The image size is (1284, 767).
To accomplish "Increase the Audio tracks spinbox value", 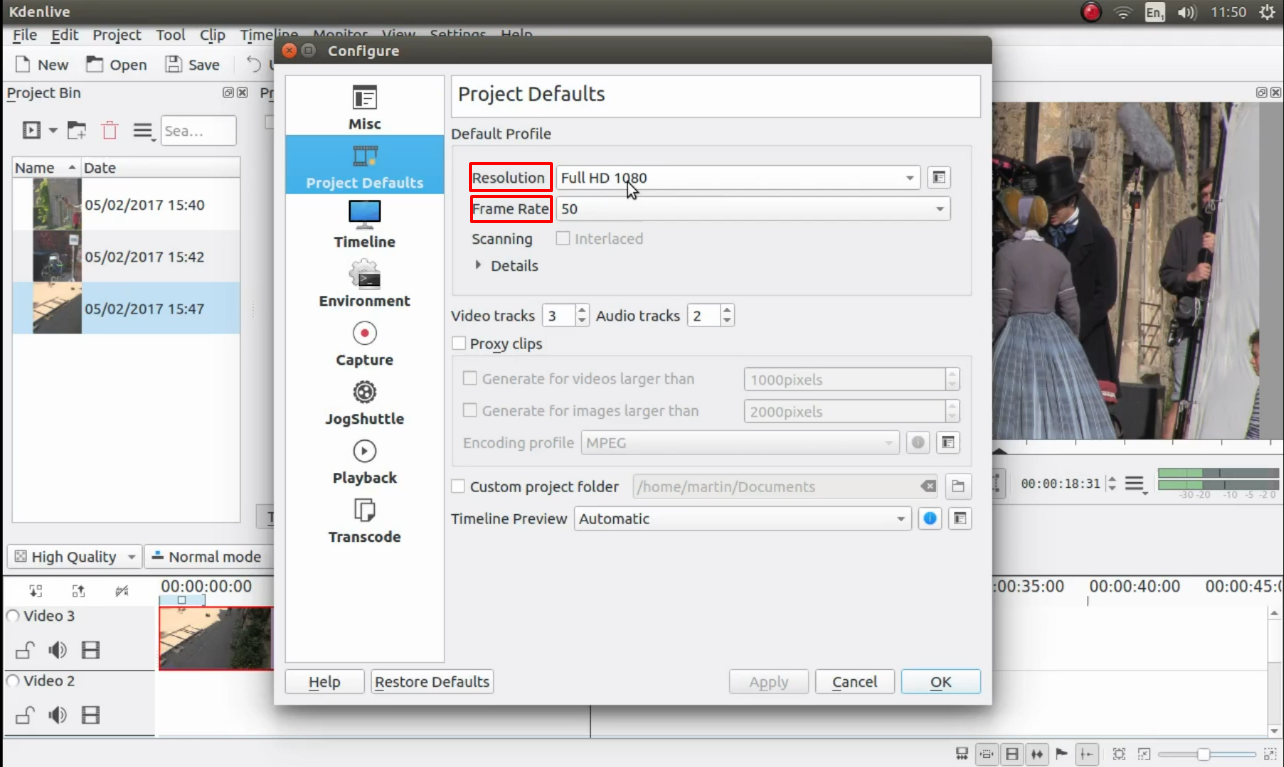I will click(x=727, y=310).
